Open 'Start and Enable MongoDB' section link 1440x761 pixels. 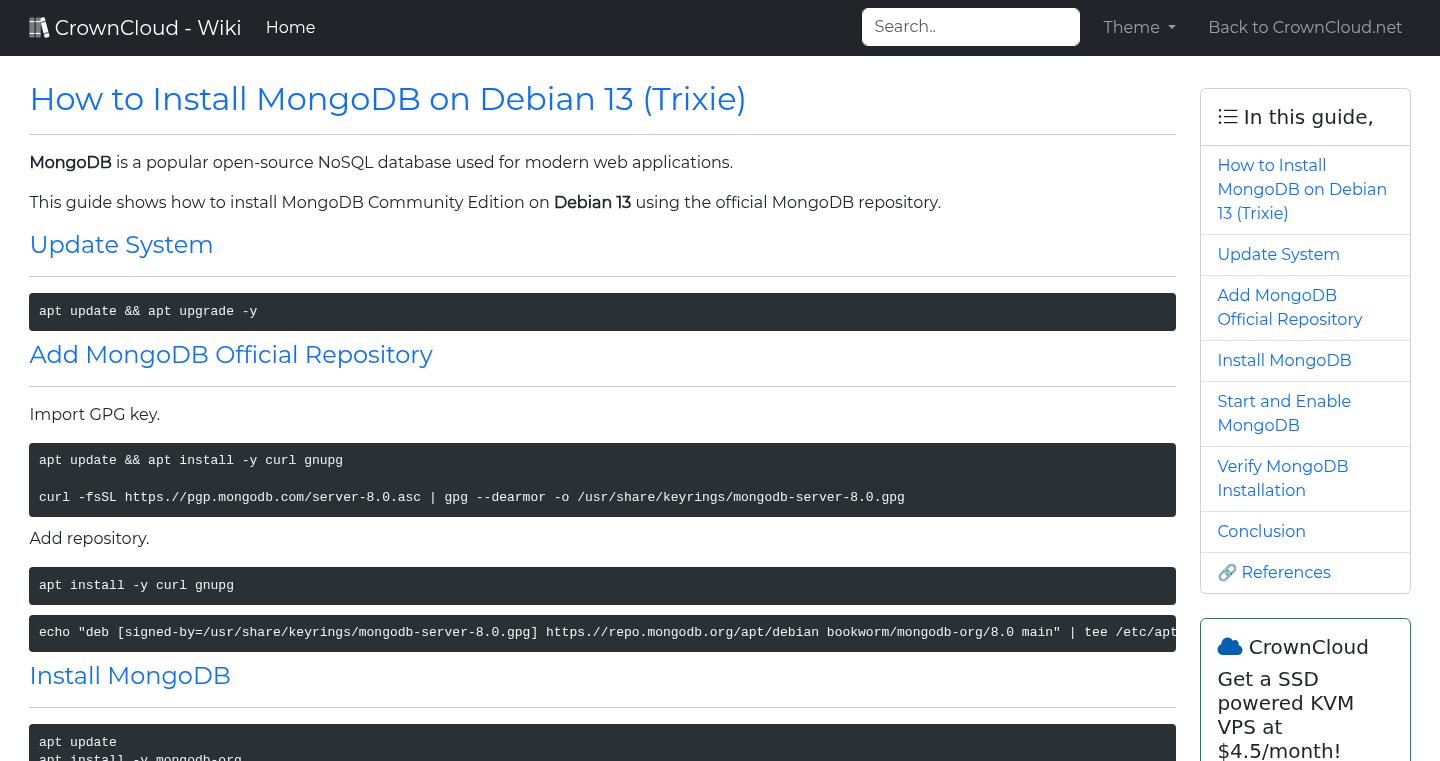[1284, 413]
